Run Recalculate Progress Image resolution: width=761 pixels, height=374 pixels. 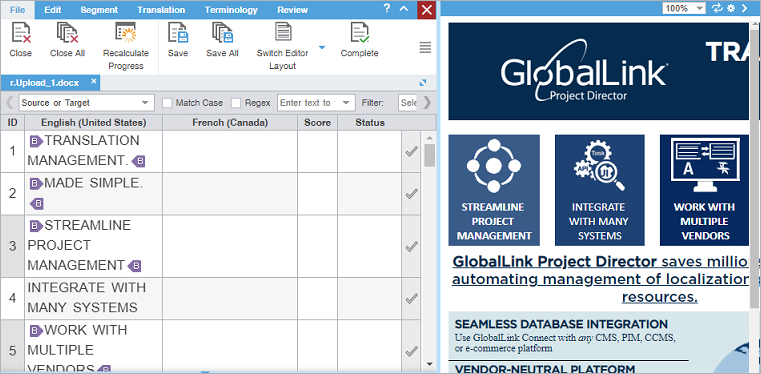point(126,34)
